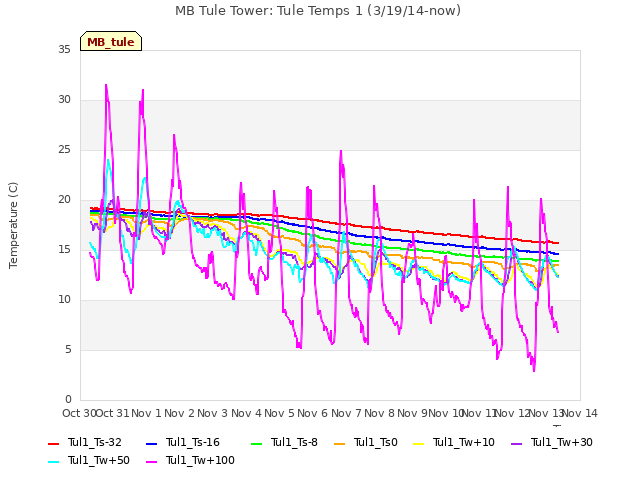Select the Tul1_Tw+30 legend label
Image resolution: width=640 pixels, height=480 pixels.
(562, 442)
